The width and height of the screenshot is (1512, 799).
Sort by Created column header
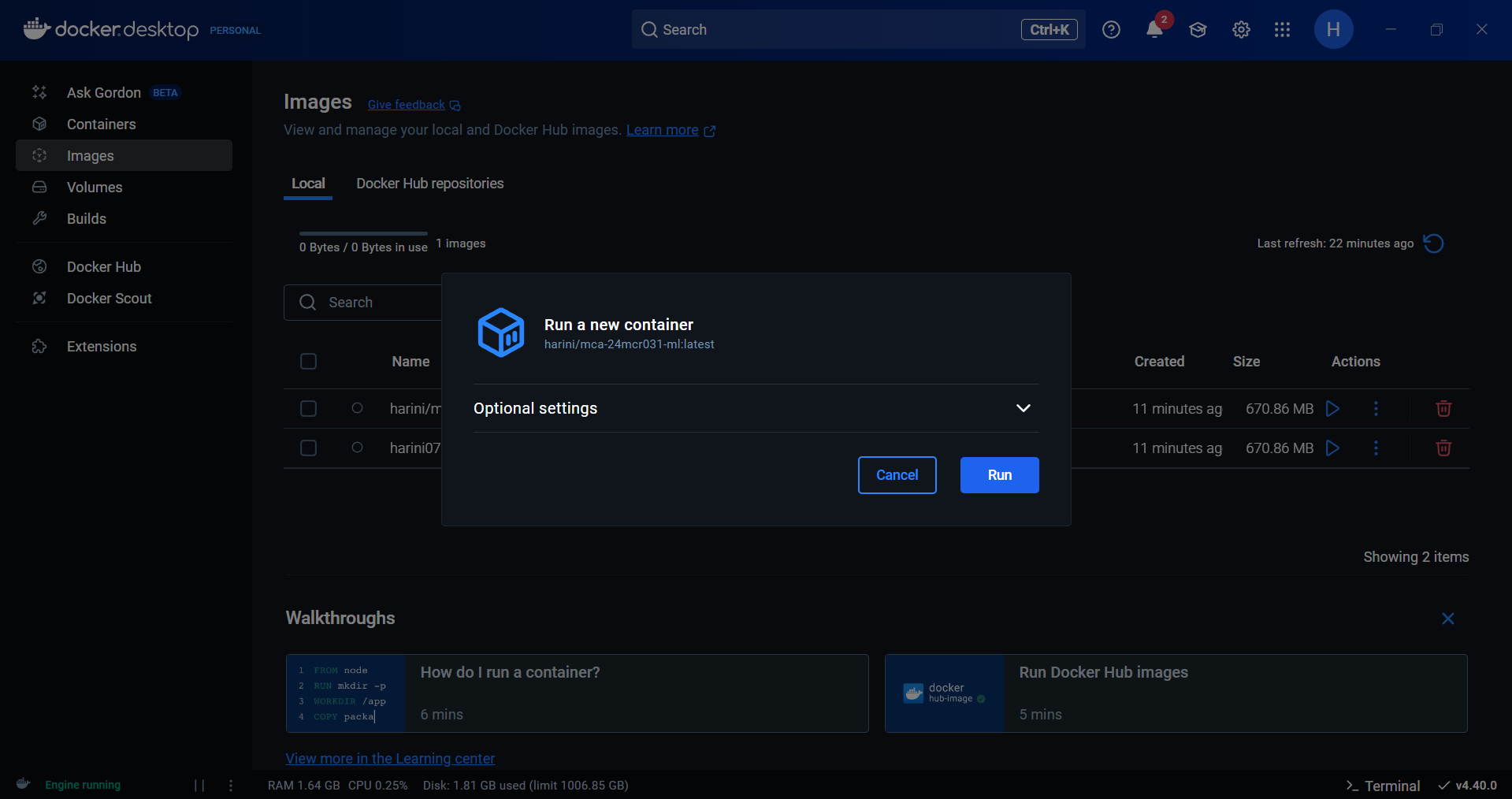point(1159,362)
